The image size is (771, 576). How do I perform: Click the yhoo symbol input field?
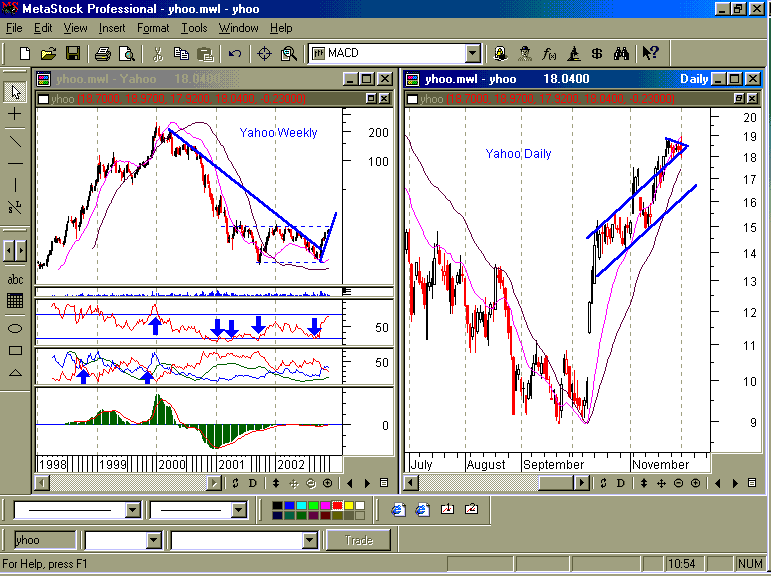pos(45,541)
